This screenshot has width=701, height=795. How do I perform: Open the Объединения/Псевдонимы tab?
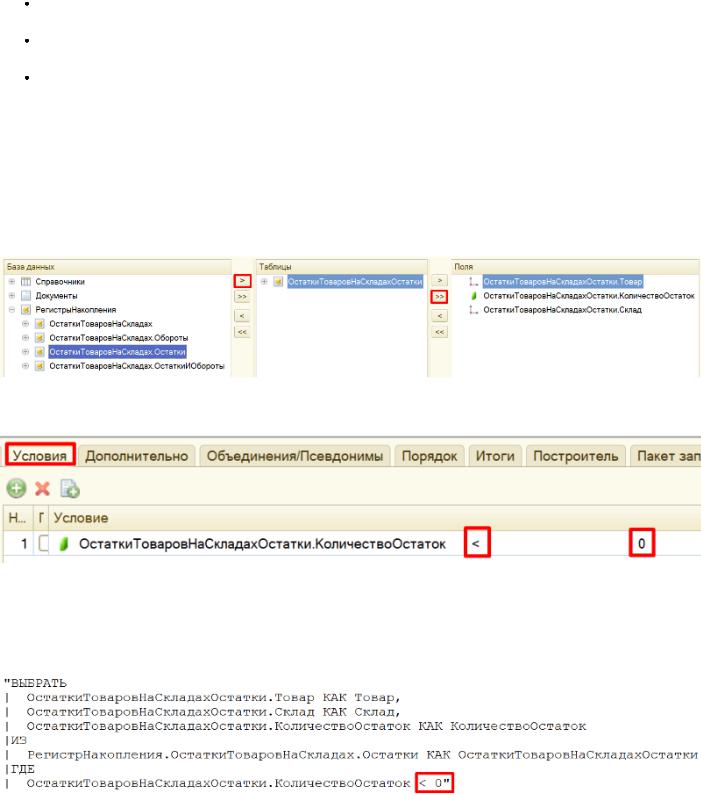tap(294, 456)
